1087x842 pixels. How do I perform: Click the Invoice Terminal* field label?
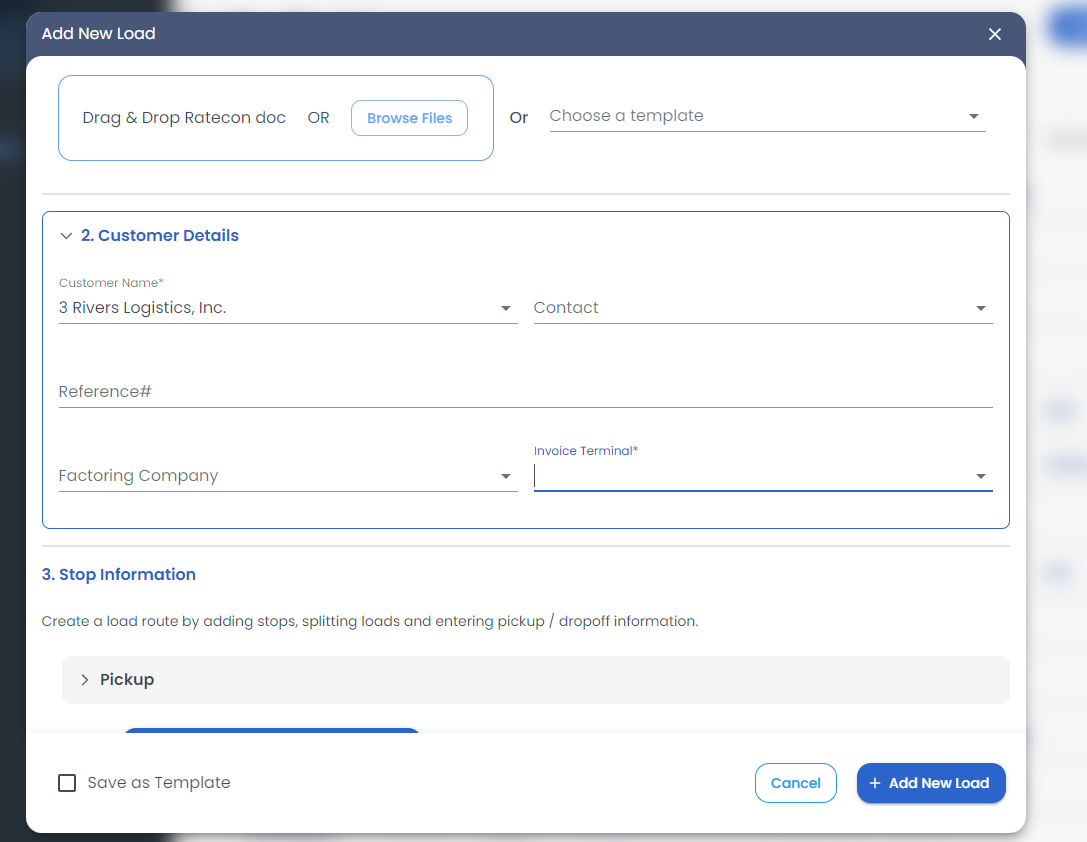pos(586,450)
